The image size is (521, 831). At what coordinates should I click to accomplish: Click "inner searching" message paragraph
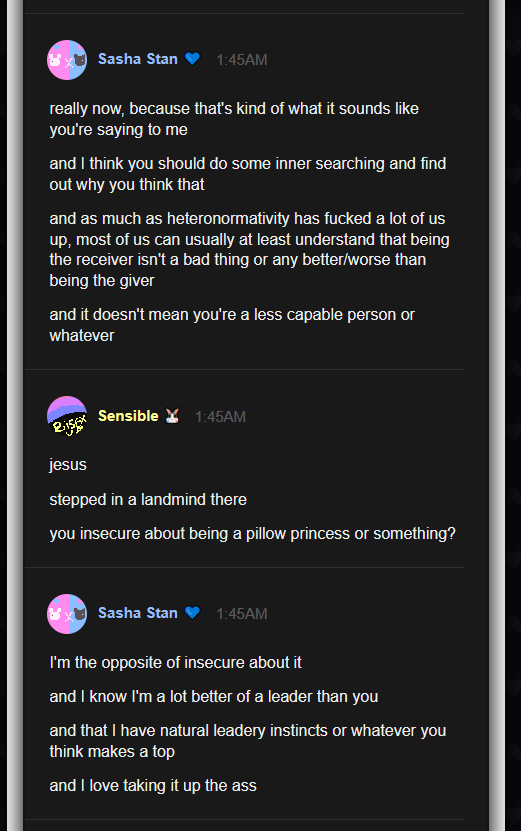248,174
